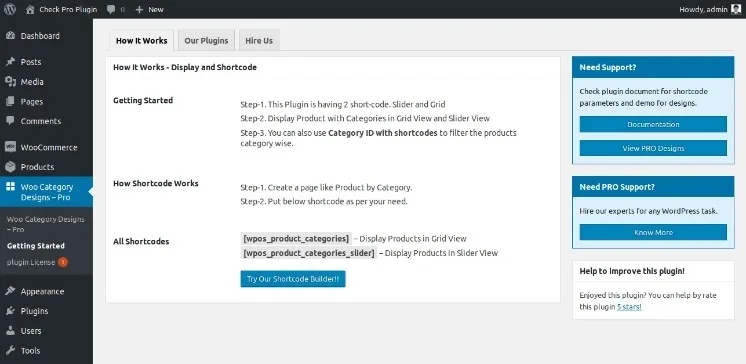Open WooCommerce via its Woo icon
The width and height of the screenshot is (746, 364).
point(10,147)
